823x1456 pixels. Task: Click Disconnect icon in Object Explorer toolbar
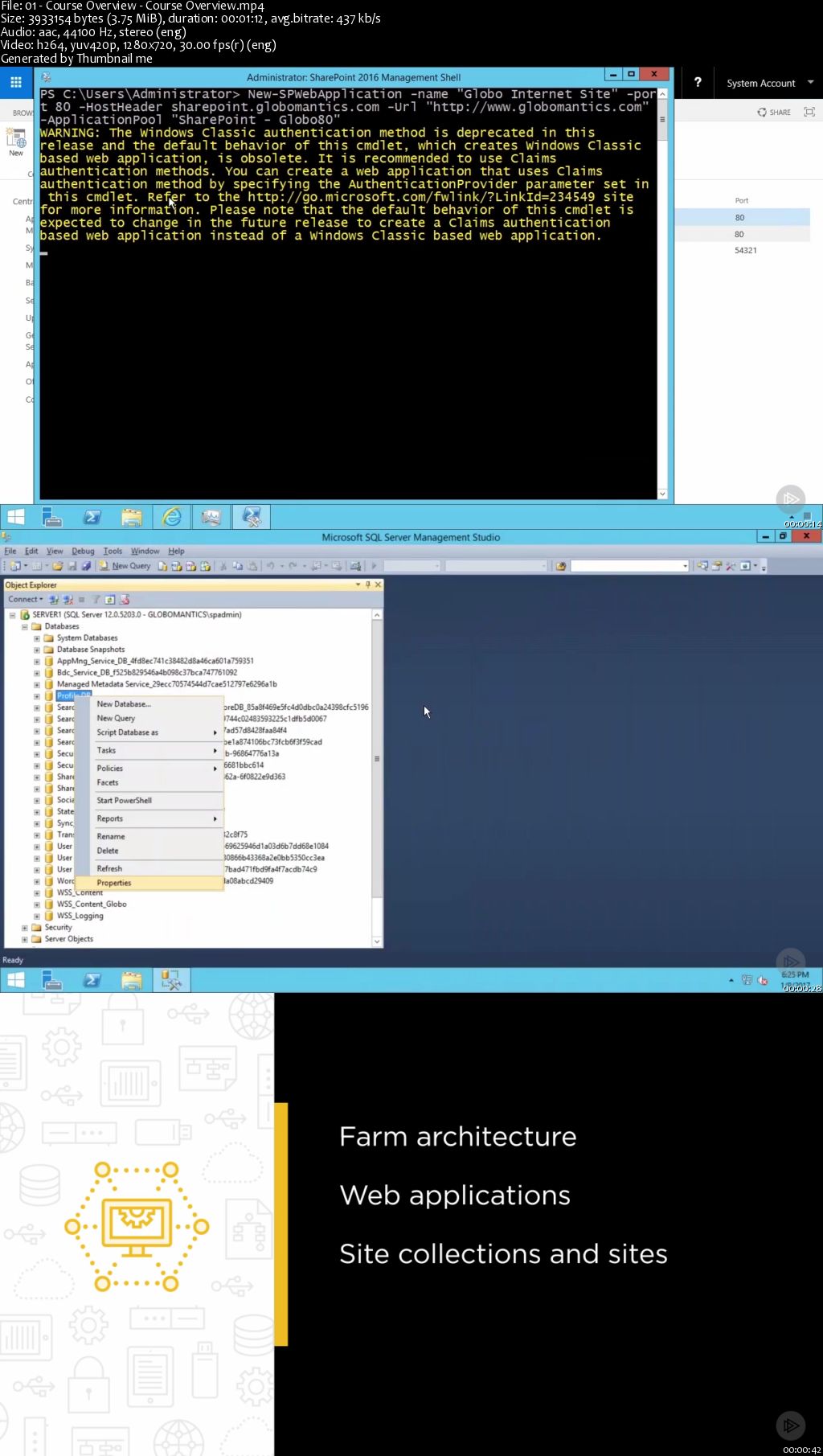[68, 600]
